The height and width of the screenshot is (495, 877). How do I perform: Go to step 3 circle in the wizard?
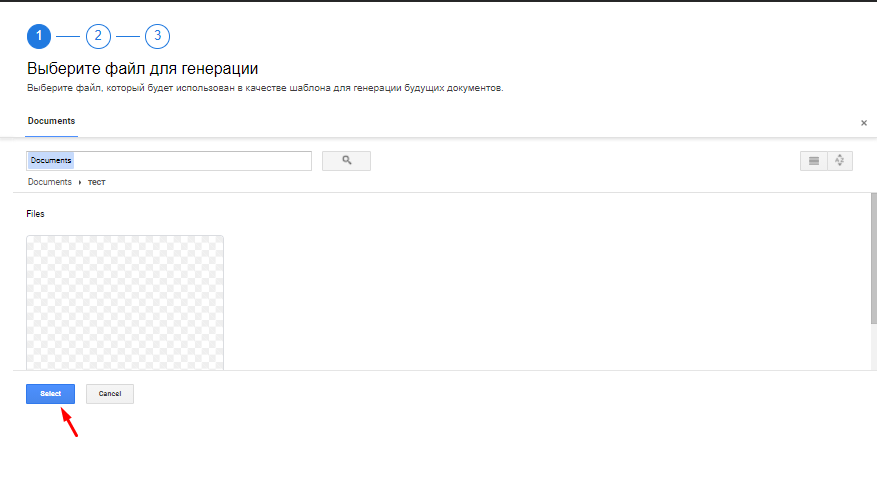coord(157,37)
